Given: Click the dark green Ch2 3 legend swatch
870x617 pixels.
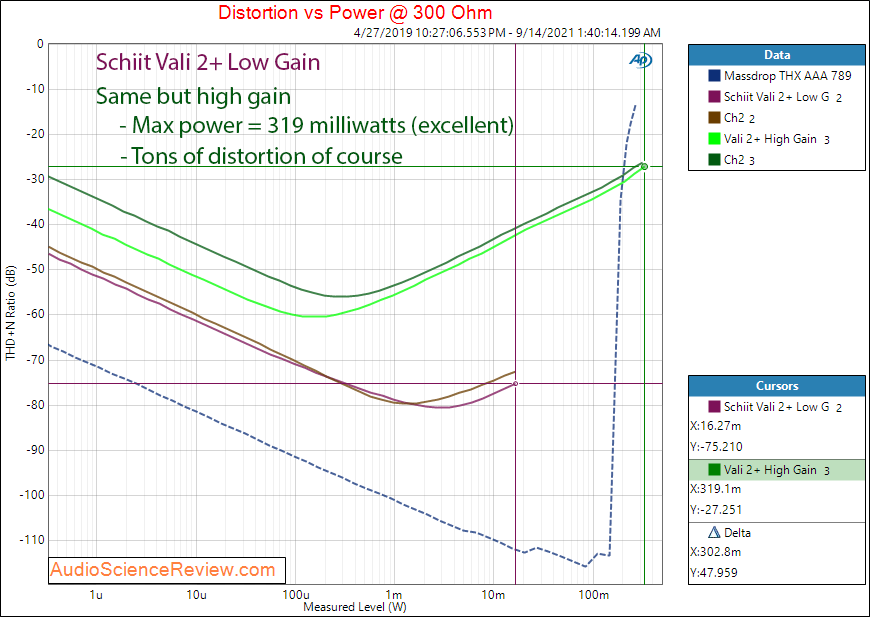Looking at the screenshot, I should coord(714,160).
